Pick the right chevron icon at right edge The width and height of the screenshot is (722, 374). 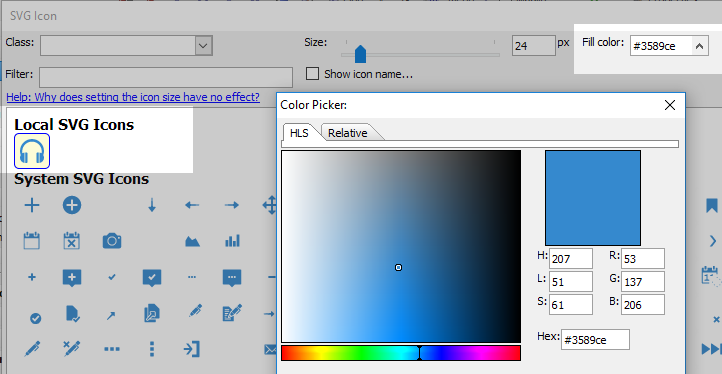pos(713,241)
